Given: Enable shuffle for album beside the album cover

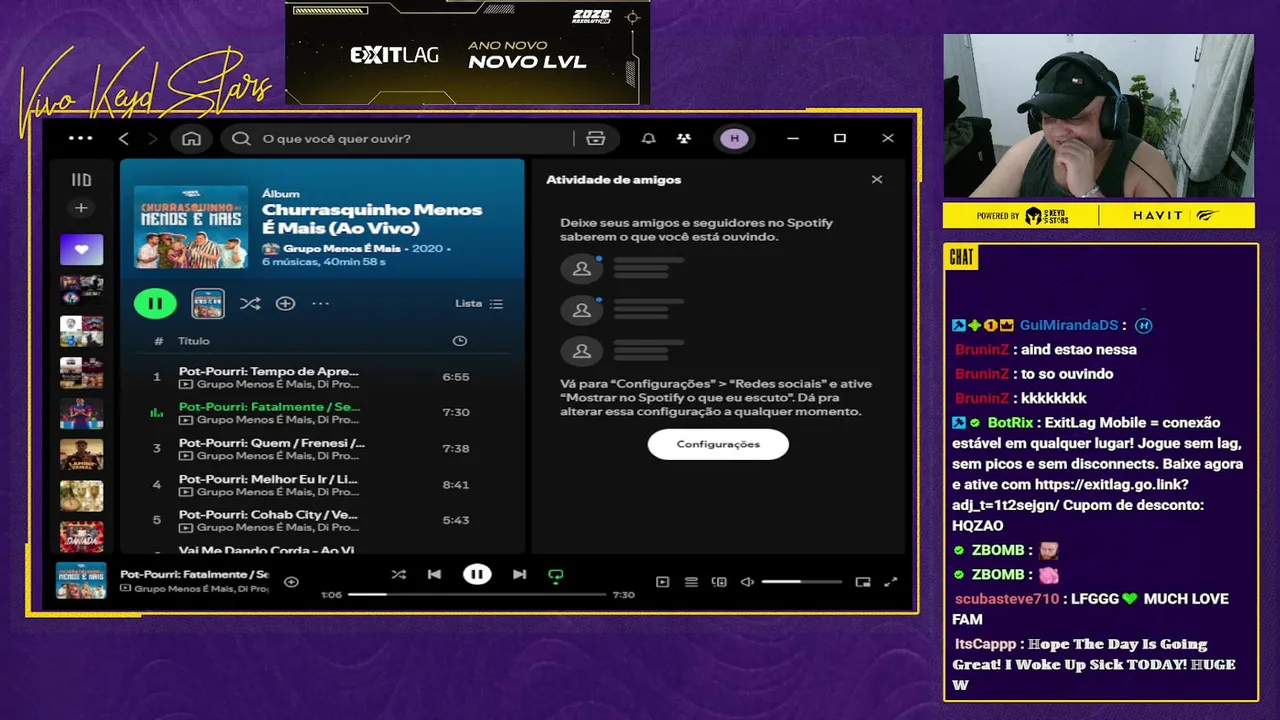Looking at the screenshot, I should pyautogui.click(x=250, y=303).
